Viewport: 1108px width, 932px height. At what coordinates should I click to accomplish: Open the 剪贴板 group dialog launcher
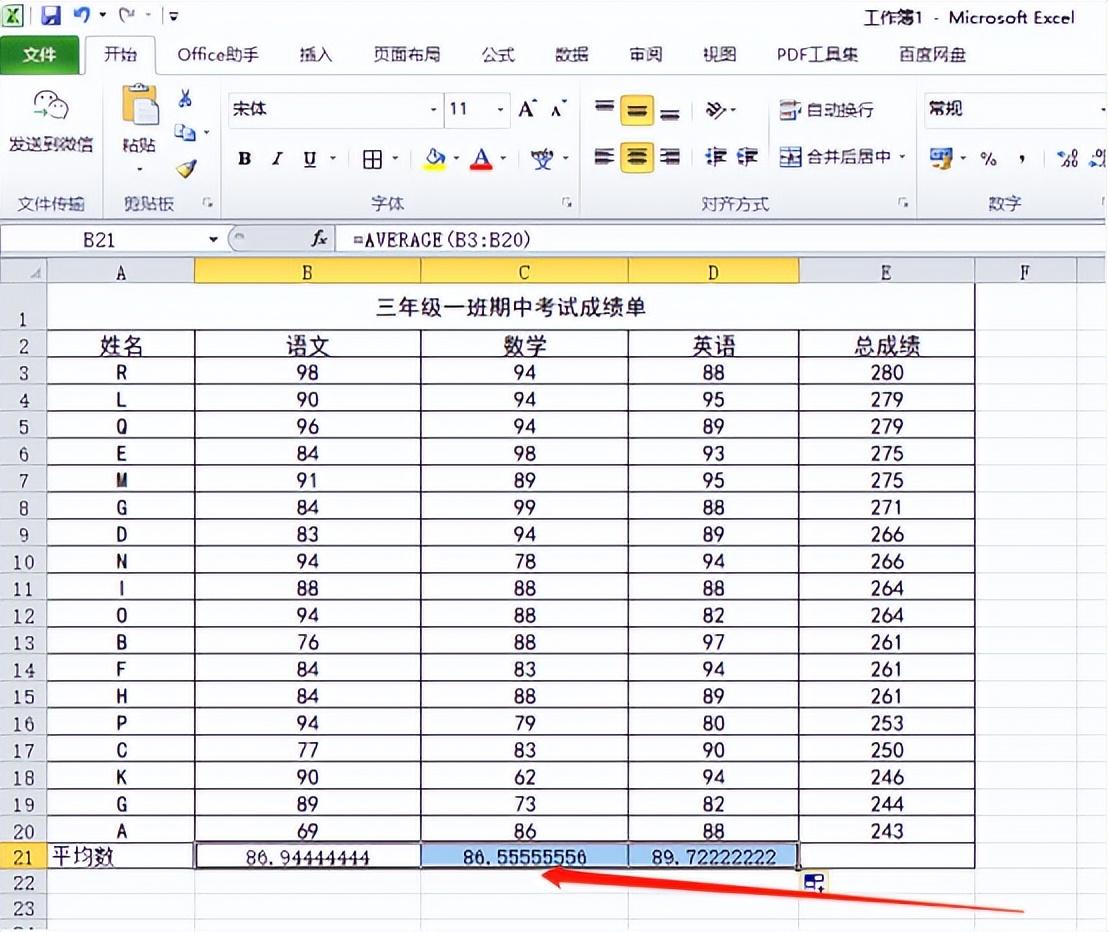click(x=207, y=203)
